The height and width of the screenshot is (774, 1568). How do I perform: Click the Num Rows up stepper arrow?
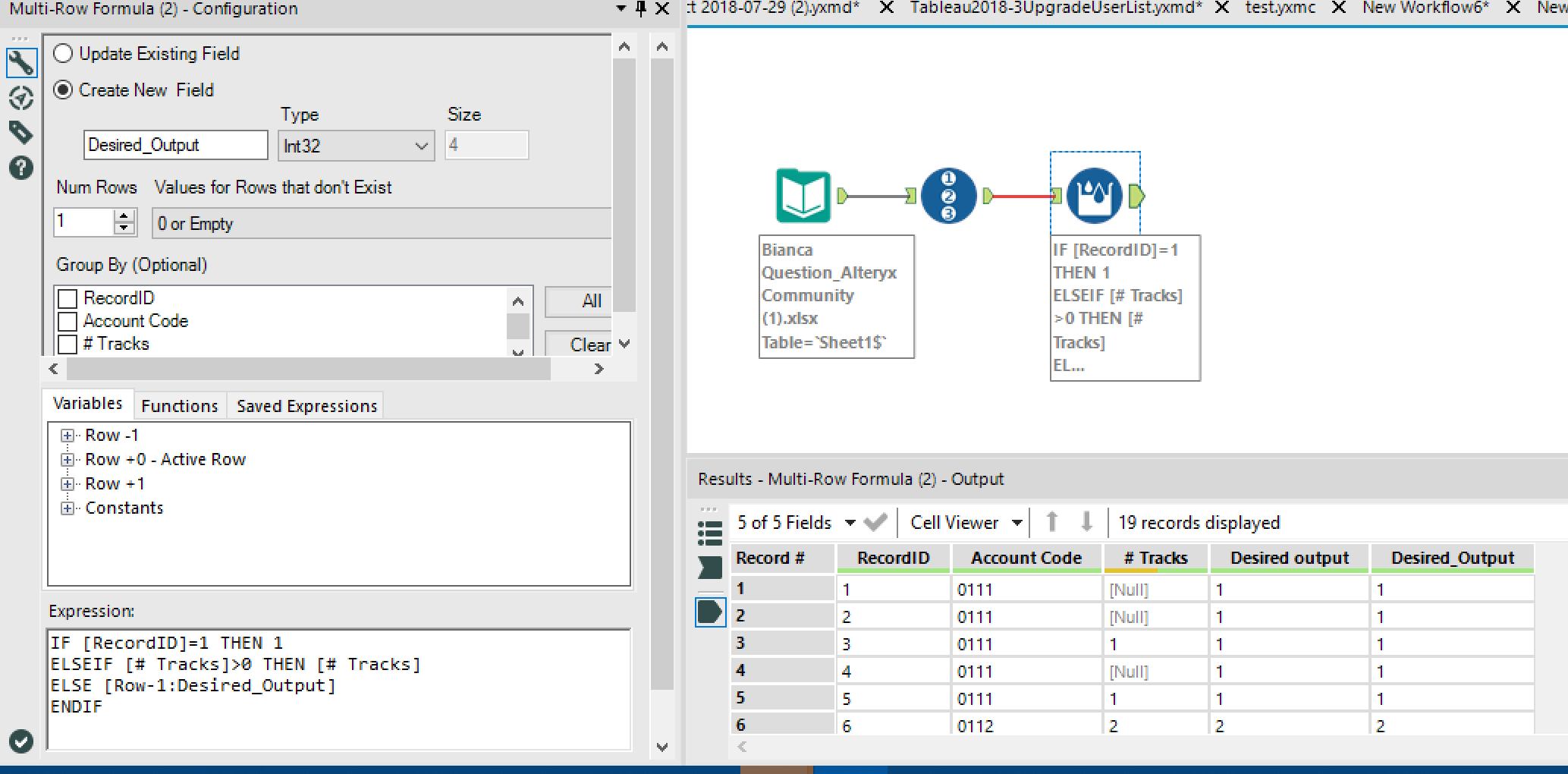coord(124,216)
